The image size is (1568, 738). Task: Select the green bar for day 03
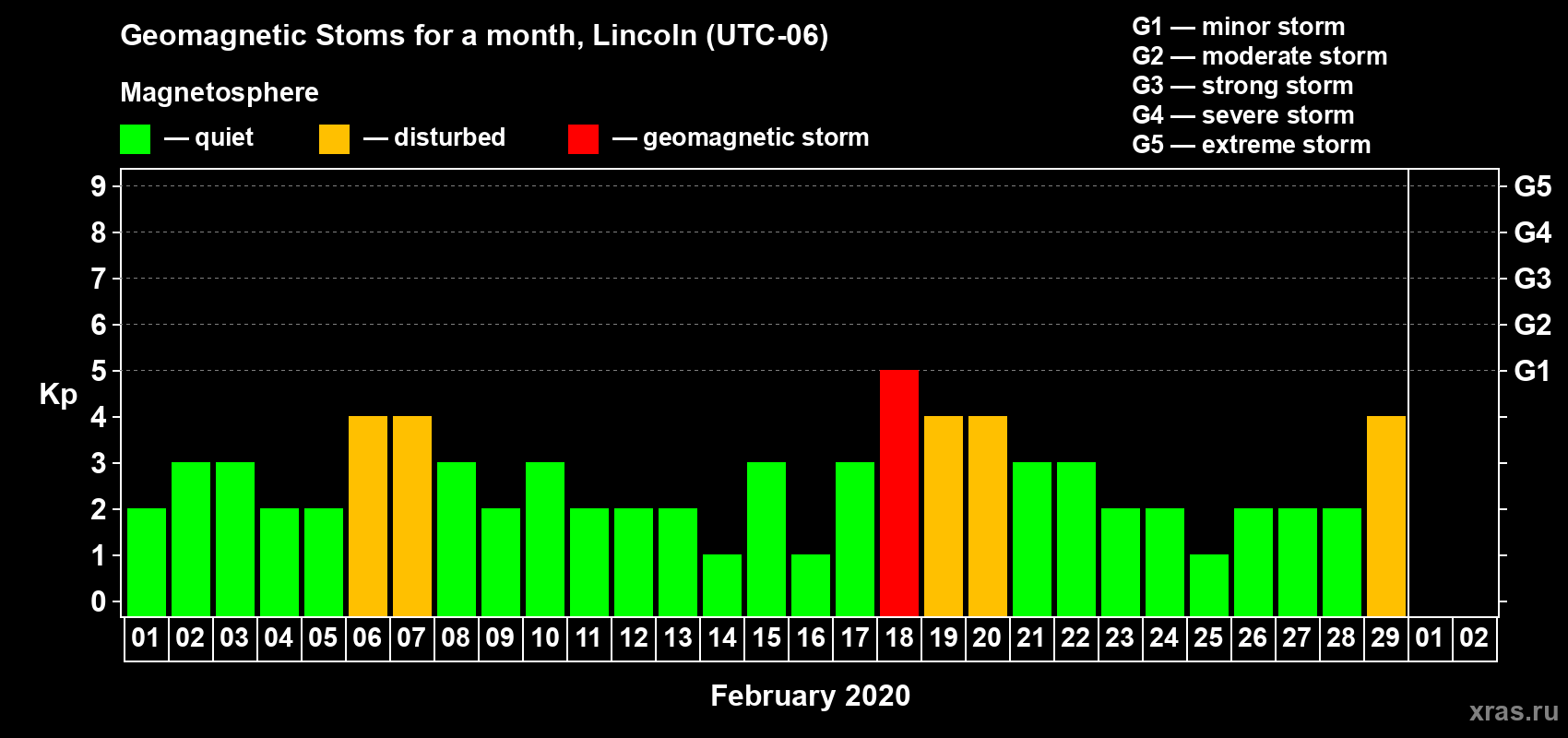[235, 539]
